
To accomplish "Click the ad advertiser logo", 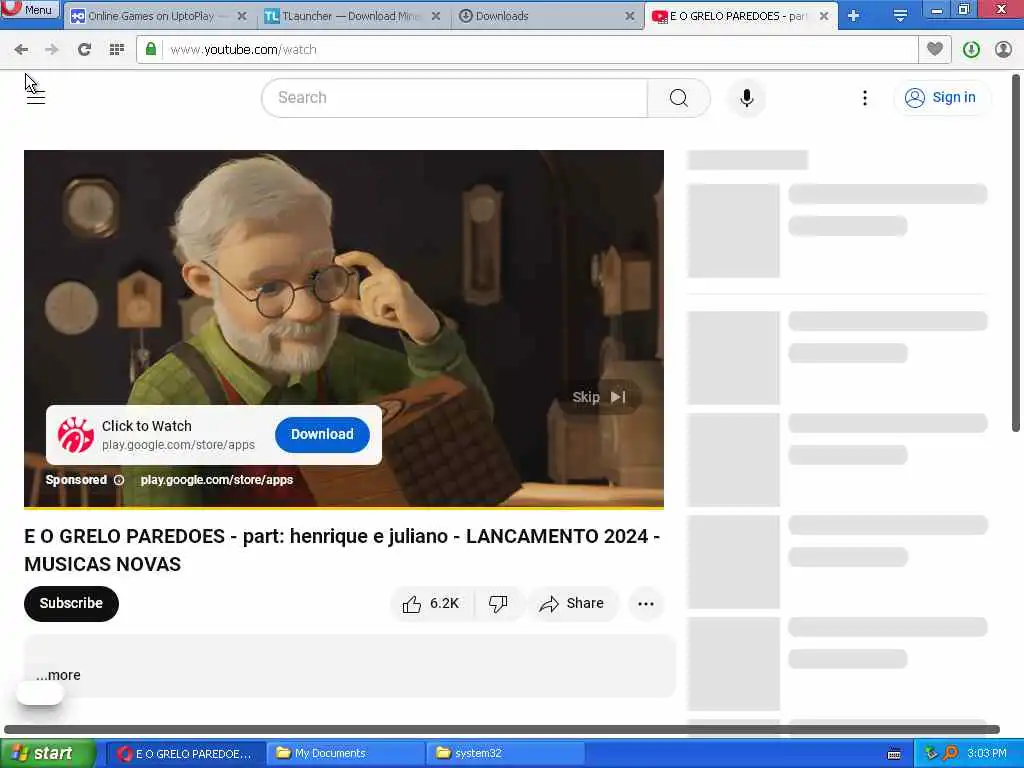I will click(76, 435).
